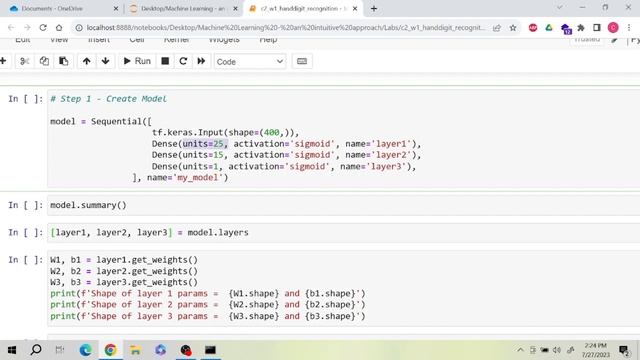The image size is (640, 360).
Task: Copy selected cells icon
Action: (x=44, y=61)
